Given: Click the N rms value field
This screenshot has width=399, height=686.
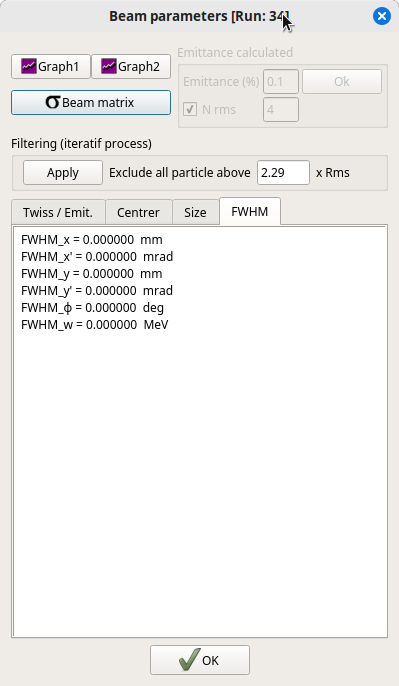Looking at the screenshot, I should click(281, 109).
